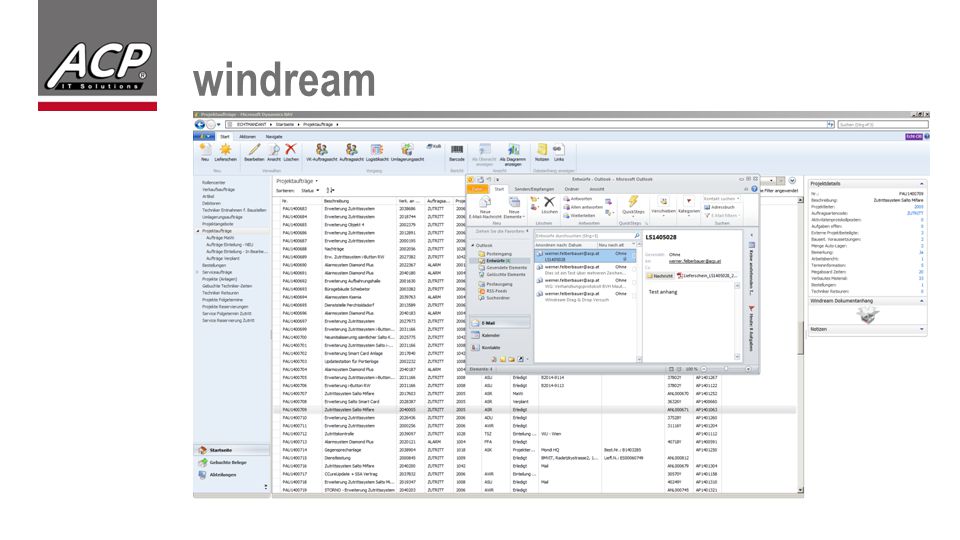This screenshot has height=540, width=960.
Task: Switch to Senden/Empfangen tab in Outlook
Action: 534,189
